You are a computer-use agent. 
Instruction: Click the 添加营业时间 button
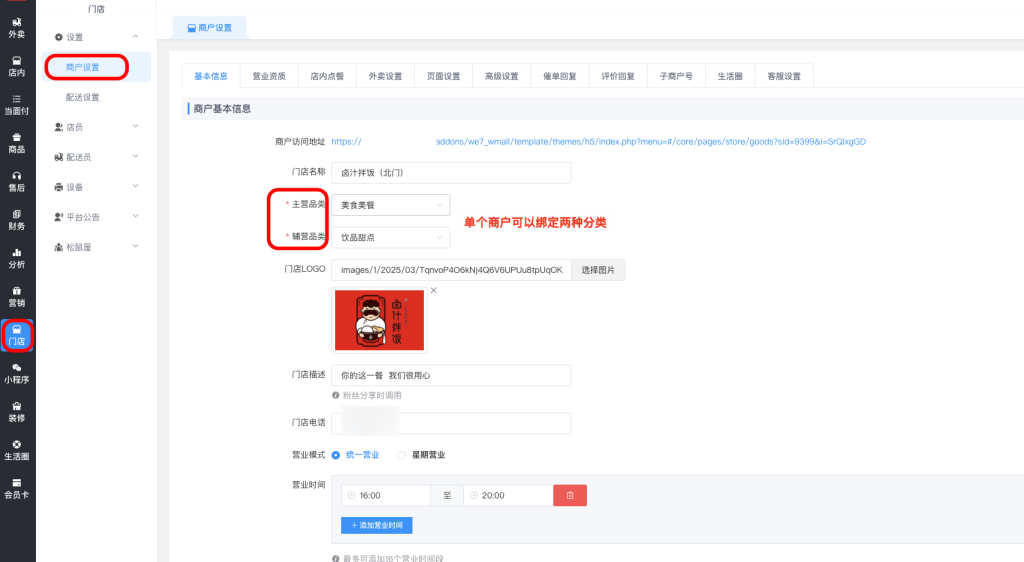pos(376,525)
